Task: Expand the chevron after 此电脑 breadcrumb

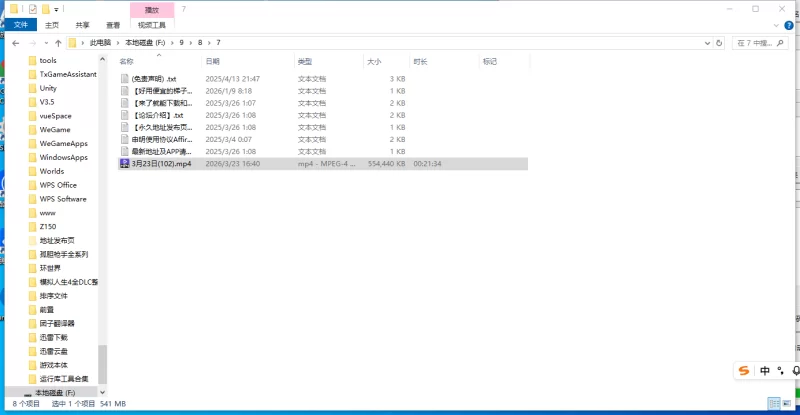Action: coord(118,43)
